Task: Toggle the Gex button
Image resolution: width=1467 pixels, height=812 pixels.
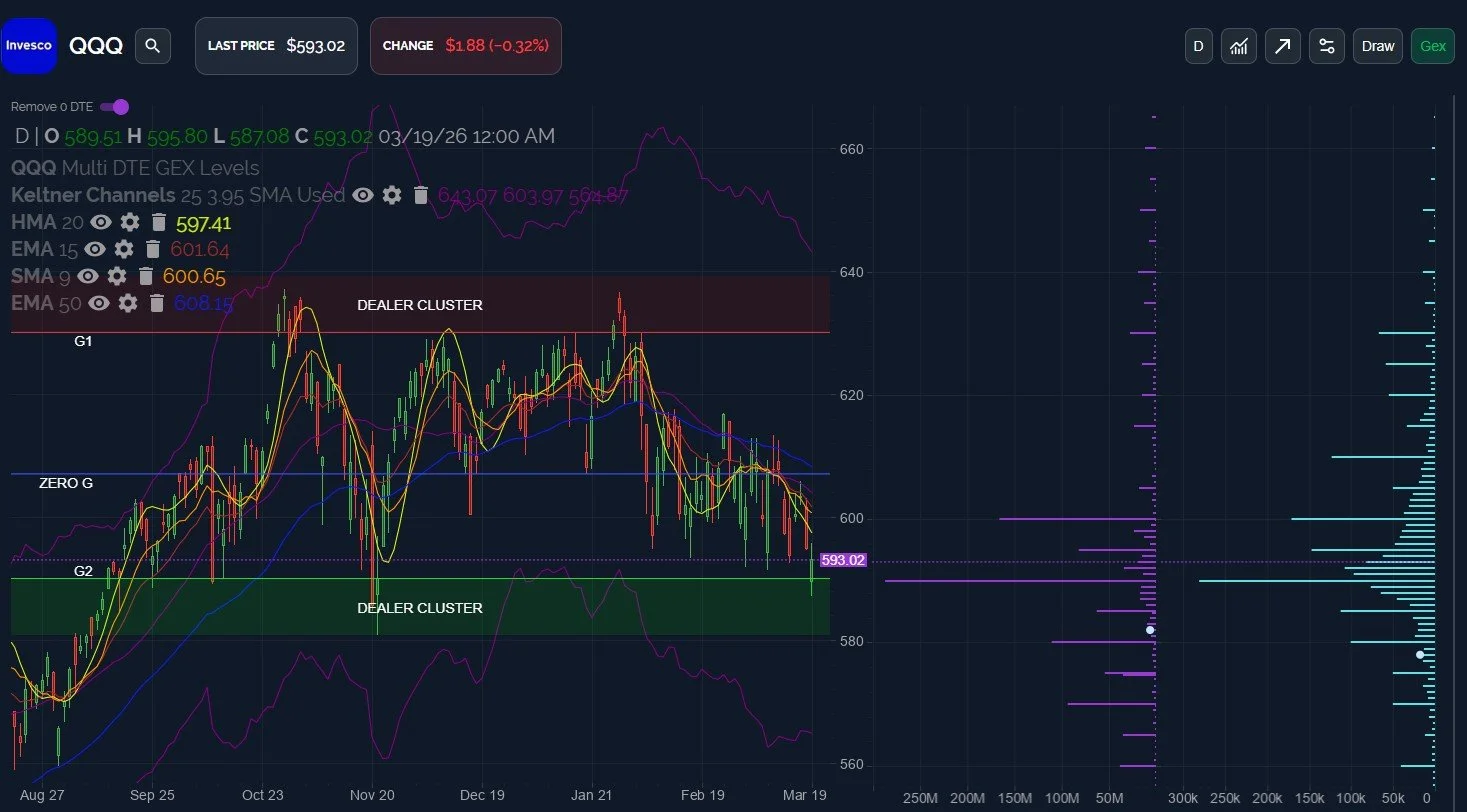Action: [1433, 46]
